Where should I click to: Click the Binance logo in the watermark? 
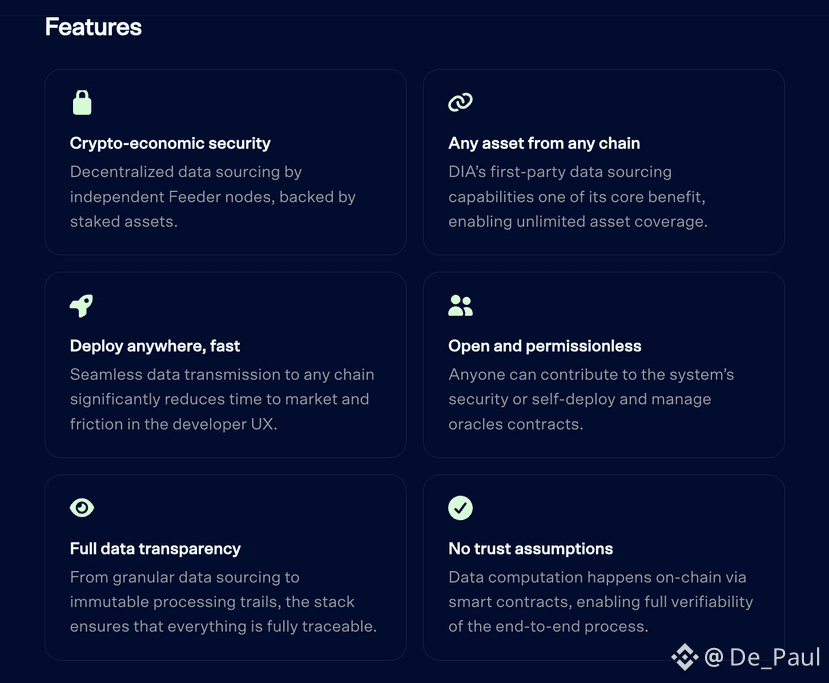pos(685,657)
